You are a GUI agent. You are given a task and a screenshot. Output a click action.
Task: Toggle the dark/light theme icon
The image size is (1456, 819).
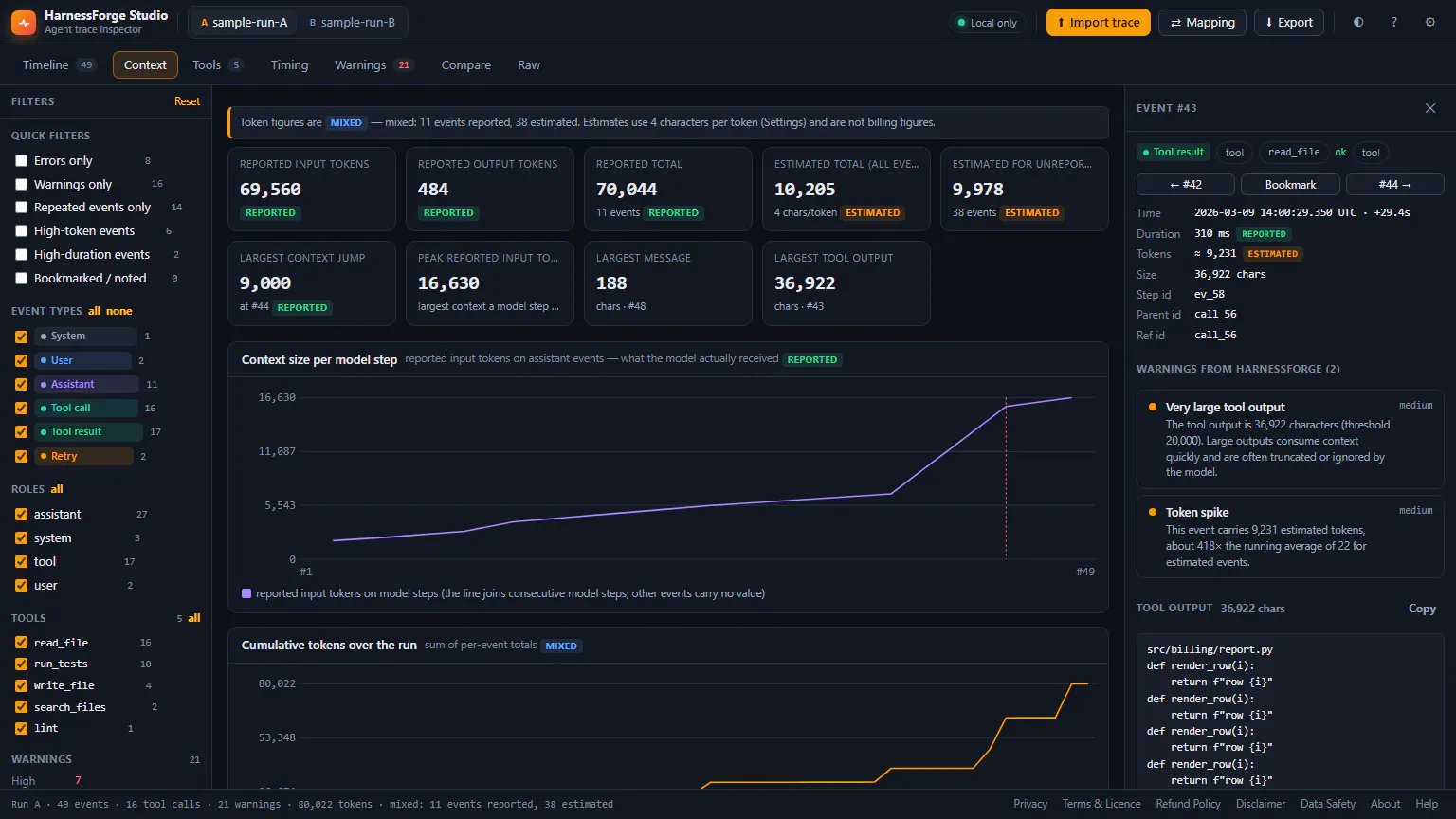tap(1358, 22)
